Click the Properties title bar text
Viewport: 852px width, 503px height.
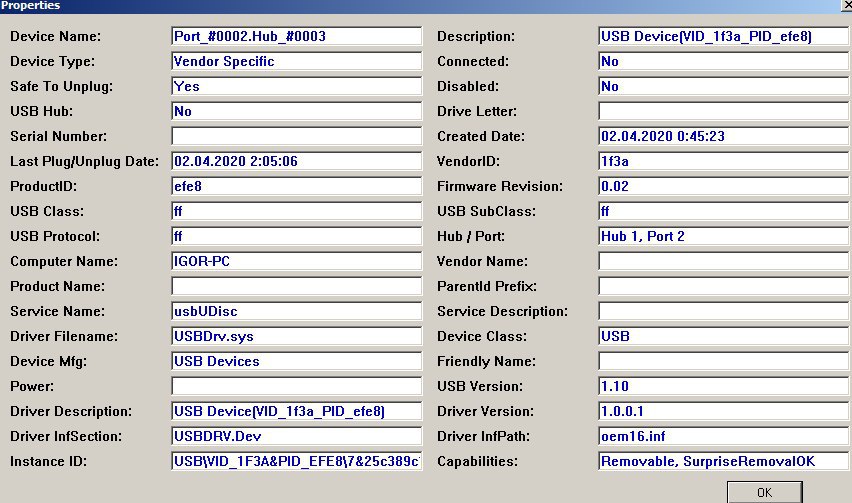(30, 5)
